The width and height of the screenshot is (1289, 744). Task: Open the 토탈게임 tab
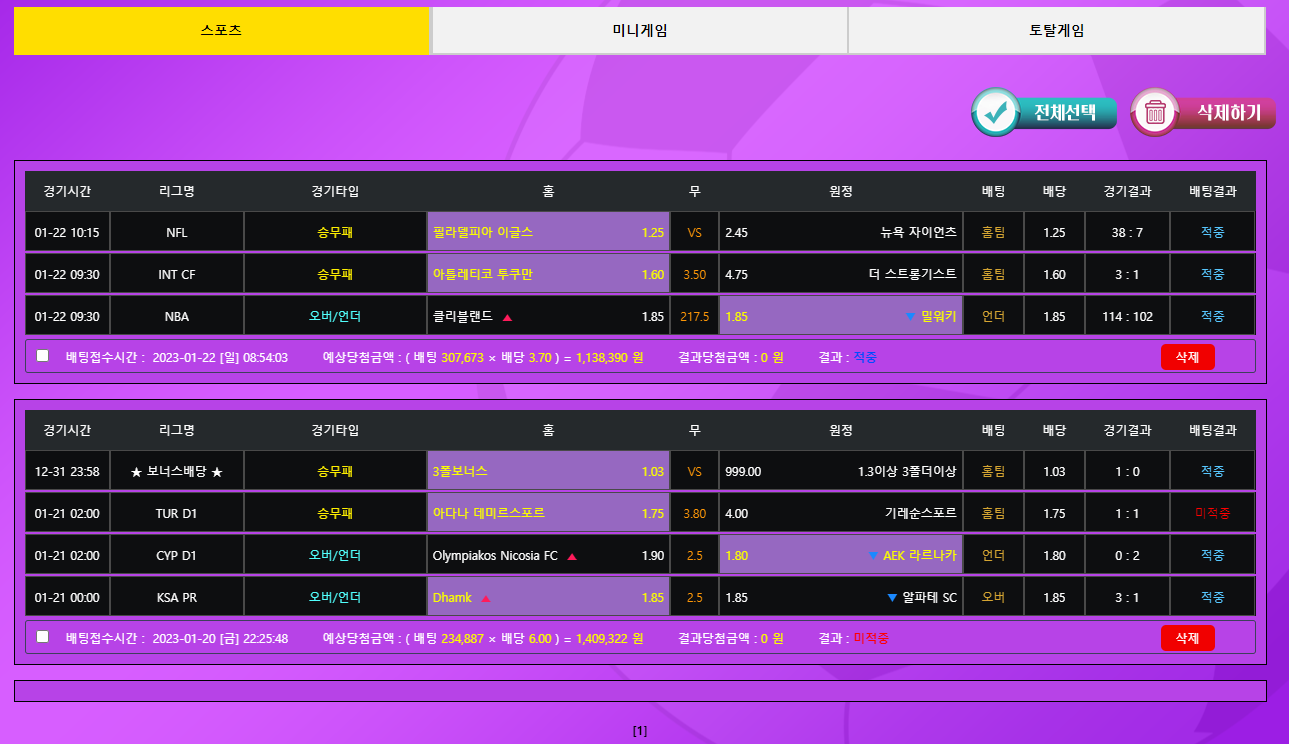click(1056, 30)
